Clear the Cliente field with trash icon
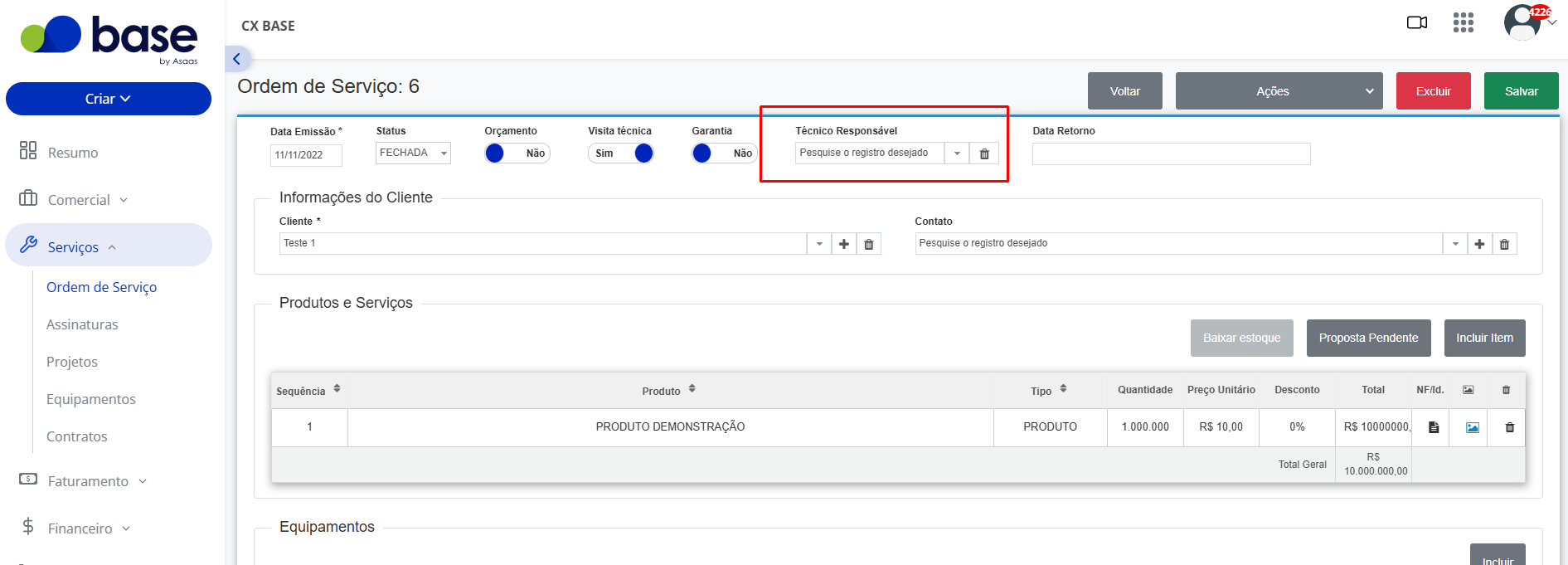 [x=869, y=244]
